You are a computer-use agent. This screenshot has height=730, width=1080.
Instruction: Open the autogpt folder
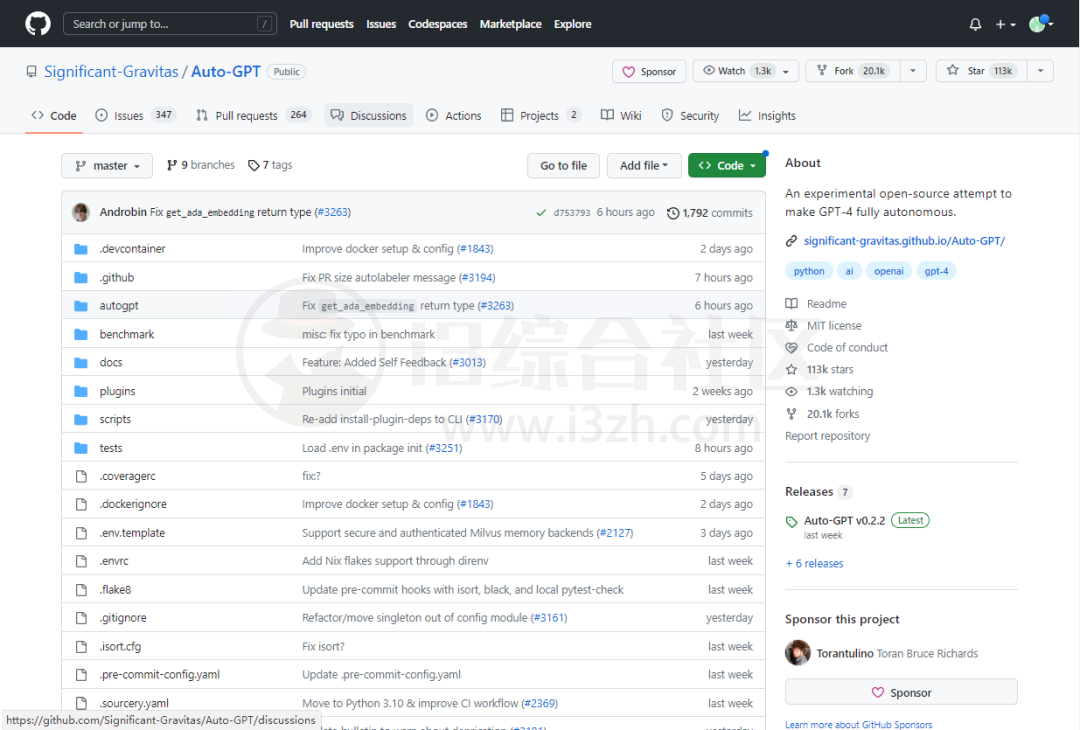[x=118, y=306]
